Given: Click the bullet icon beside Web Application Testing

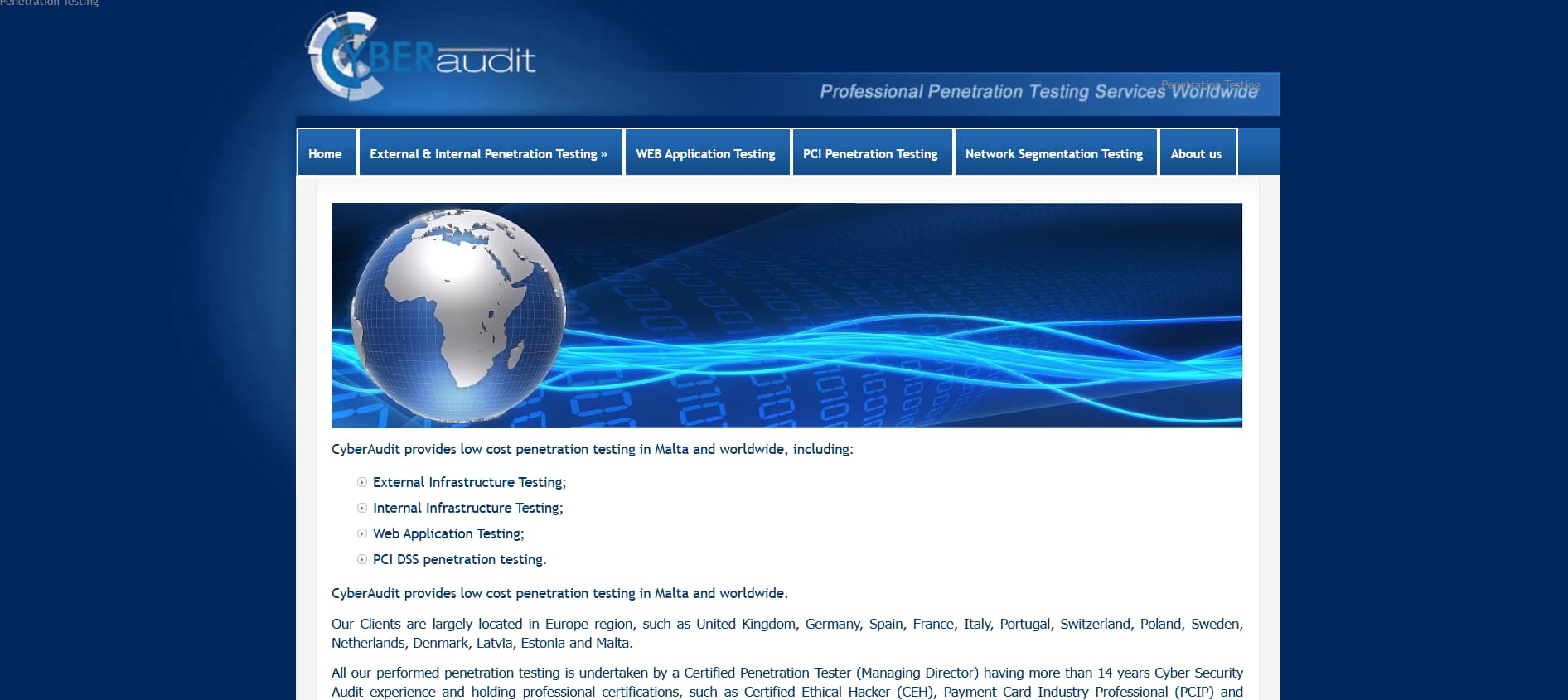Looking at the screenshot, I should pyautogui.click(x=362, y=533).
